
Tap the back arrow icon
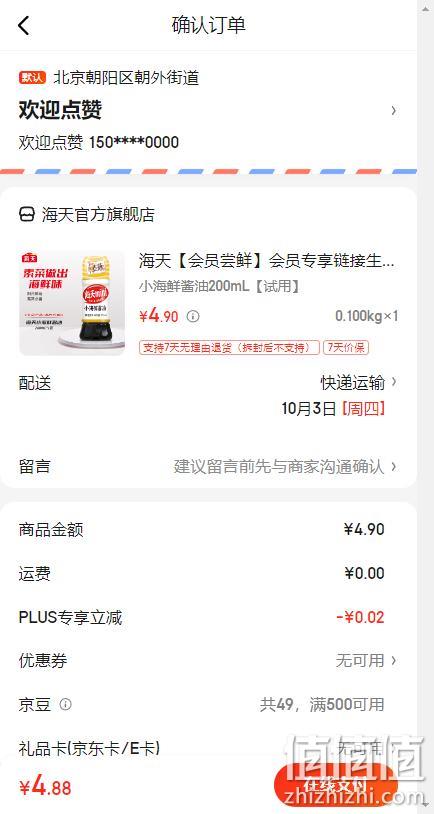point(24,25)
